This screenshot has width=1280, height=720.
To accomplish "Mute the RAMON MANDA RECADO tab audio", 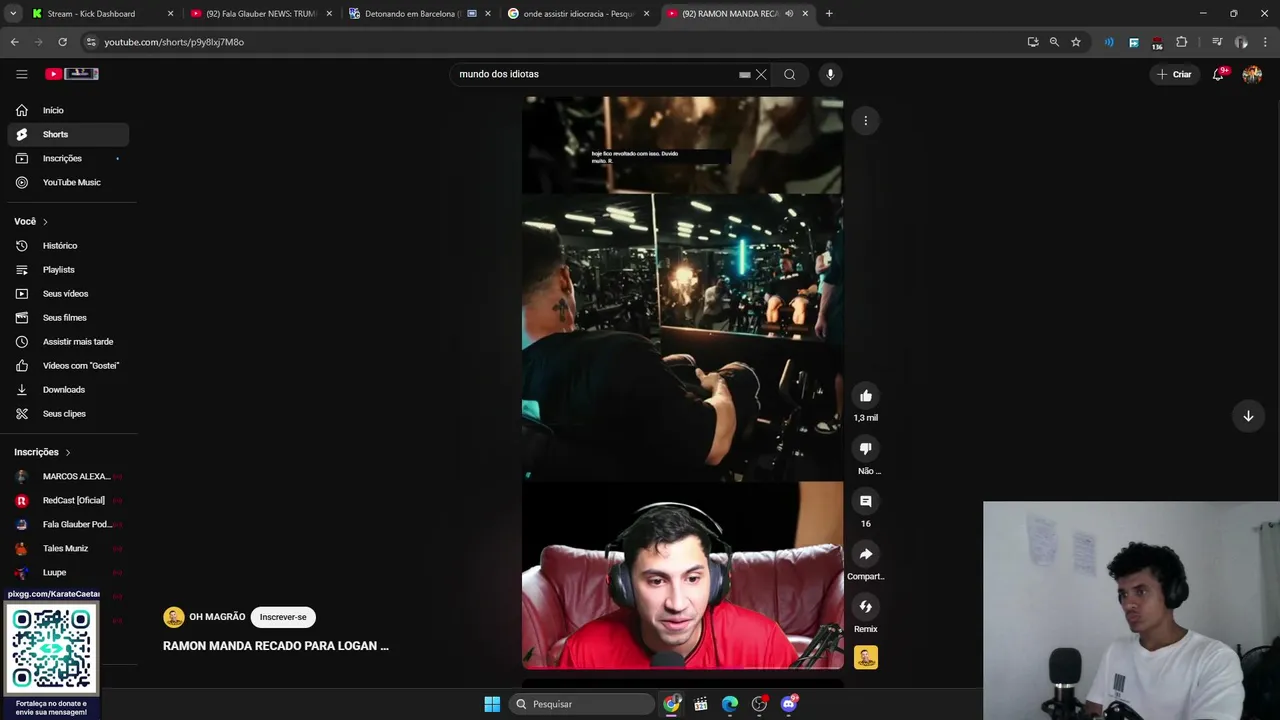I will point(789,14).
